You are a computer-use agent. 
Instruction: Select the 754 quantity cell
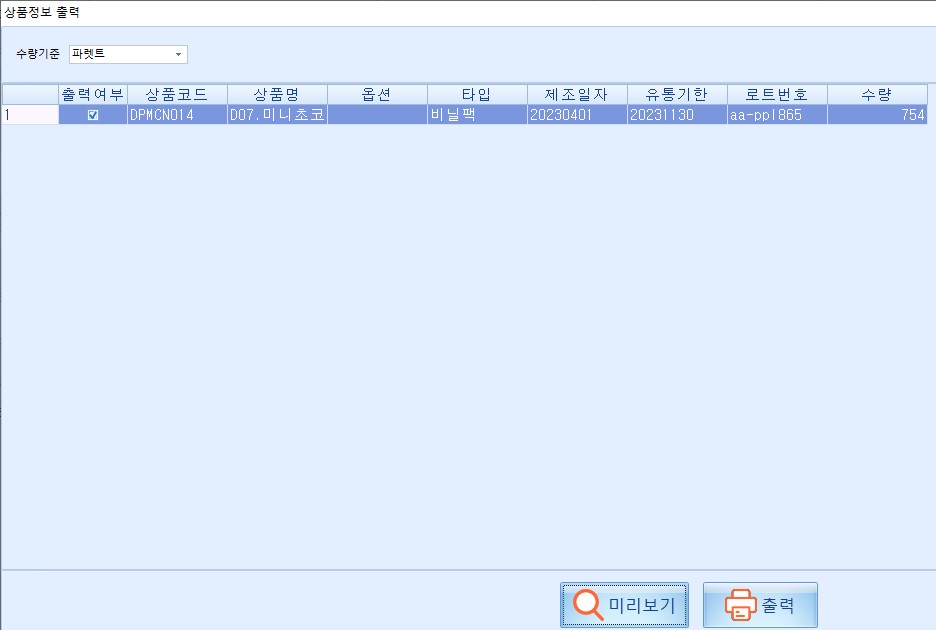(878, 115)
